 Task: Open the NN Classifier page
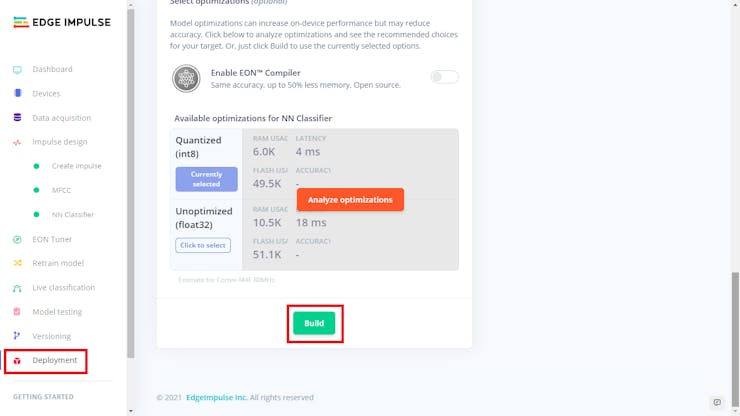tap(72, 214)
